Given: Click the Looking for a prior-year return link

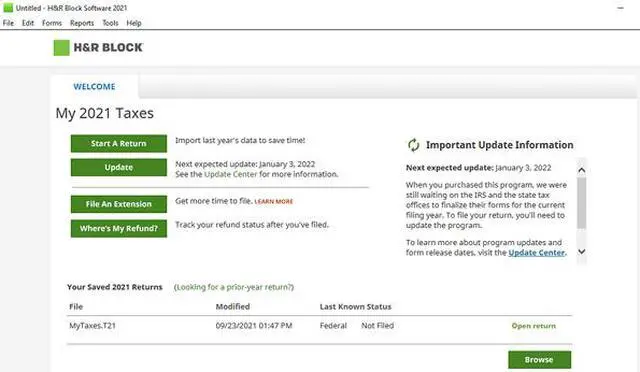Looking at the screenshot, I should click(x=234, y=287).
